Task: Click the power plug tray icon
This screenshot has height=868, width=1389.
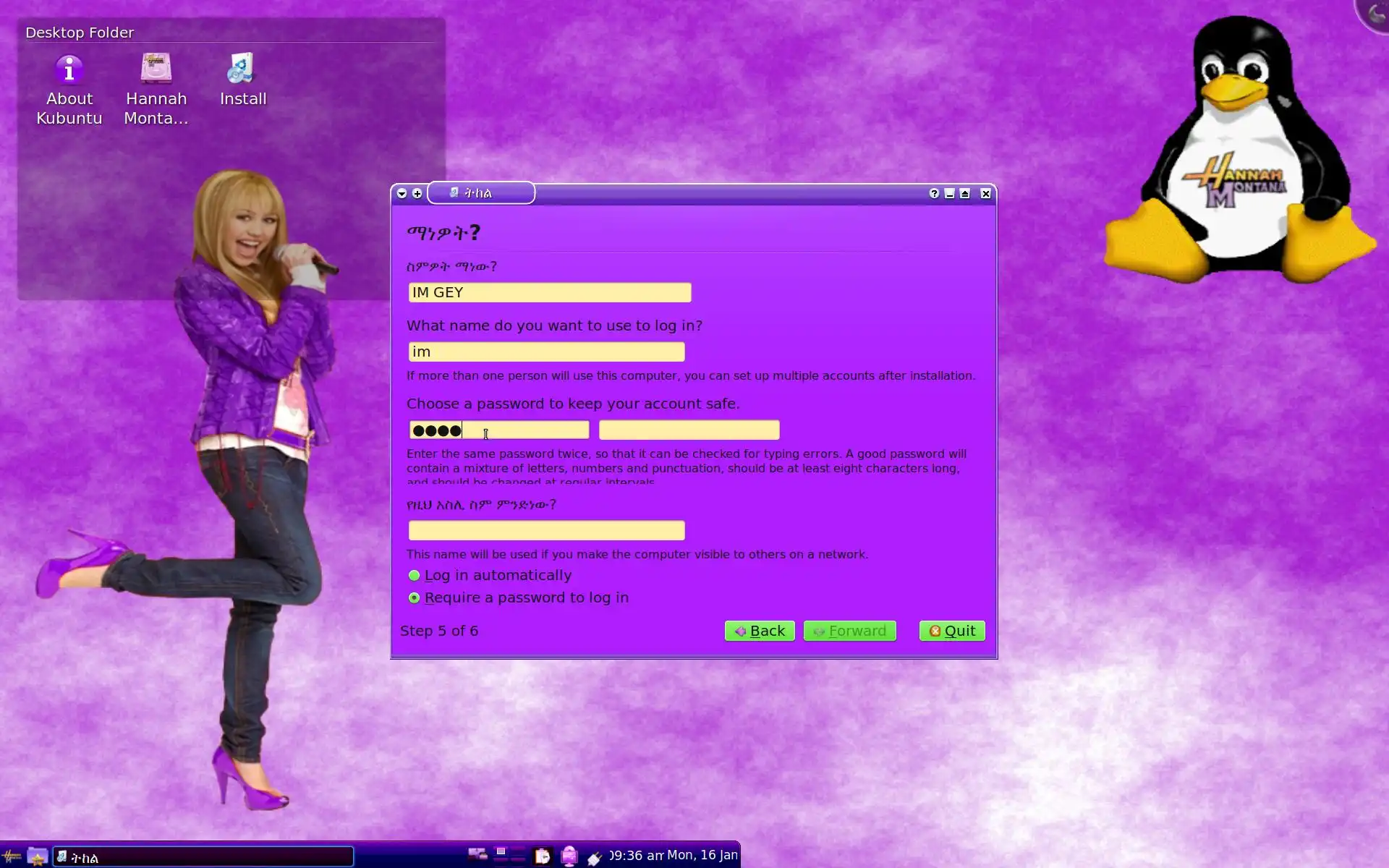Action: pos(594,858)
